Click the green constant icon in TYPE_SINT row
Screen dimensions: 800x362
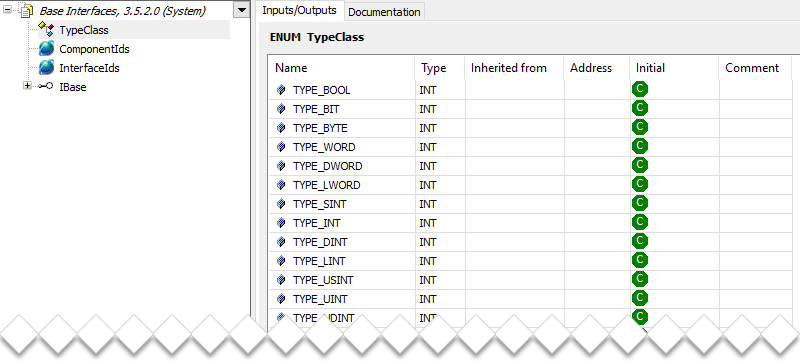(x=640, y=203)
